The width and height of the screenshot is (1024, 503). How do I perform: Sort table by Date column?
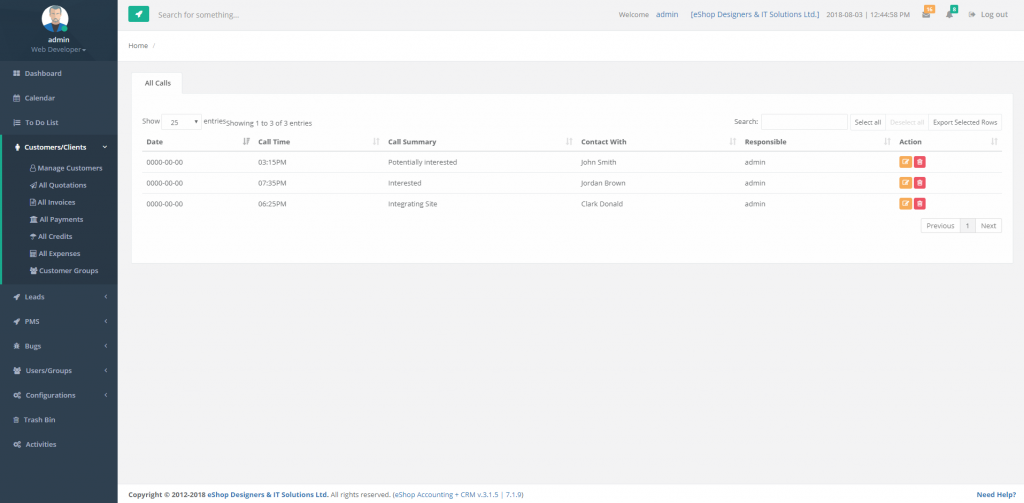coord(195,142)
